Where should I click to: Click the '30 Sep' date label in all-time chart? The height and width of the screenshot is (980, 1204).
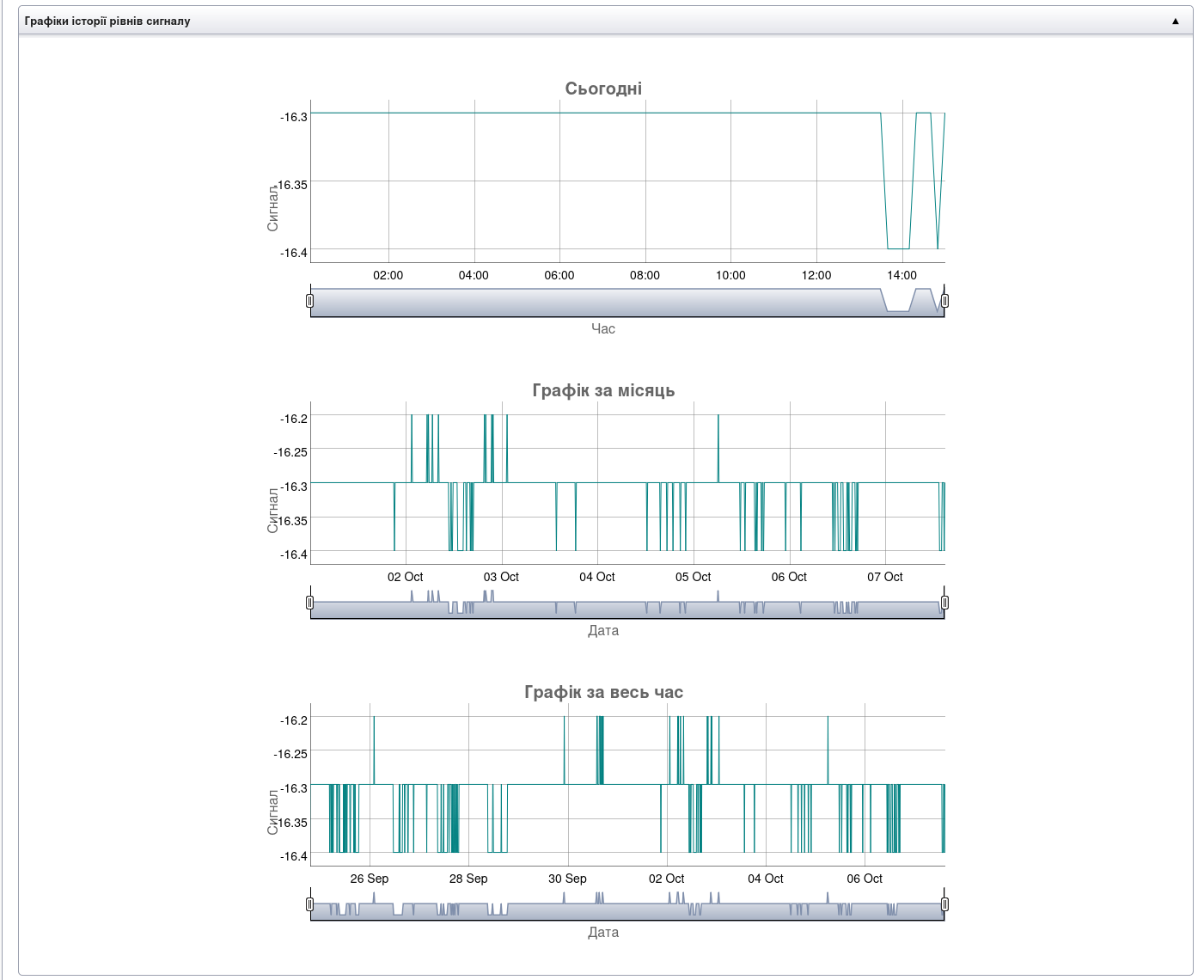[x=567, y=879]
